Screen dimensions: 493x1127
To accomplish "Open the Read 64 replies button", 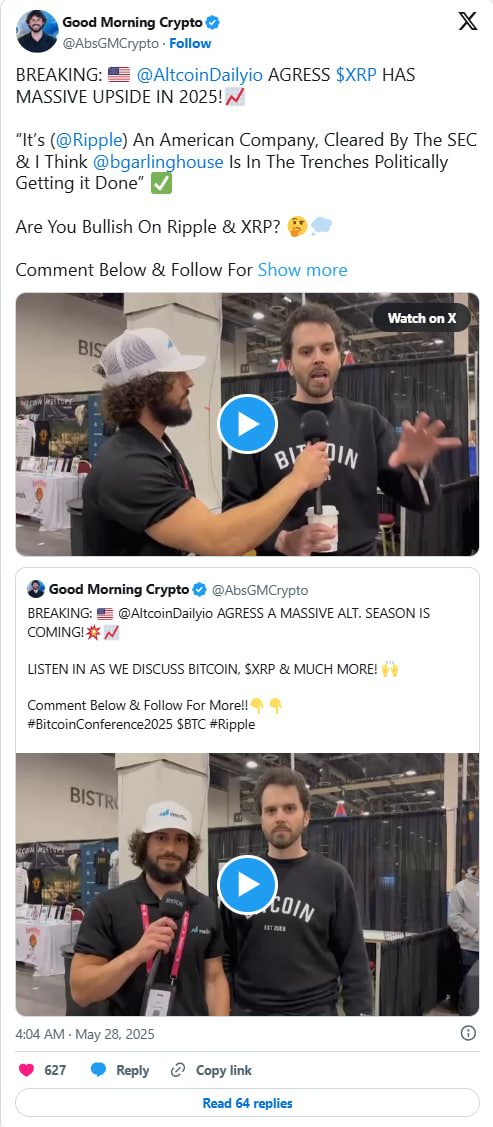I will pos(247,1103).
